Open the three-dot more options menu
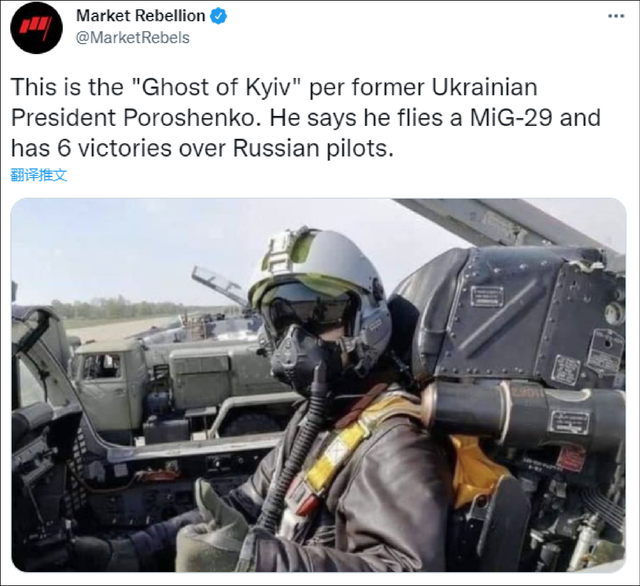Image resolution: width=640 pixels, height=586 pixels. pyautogui.click(x=616, y=16)
